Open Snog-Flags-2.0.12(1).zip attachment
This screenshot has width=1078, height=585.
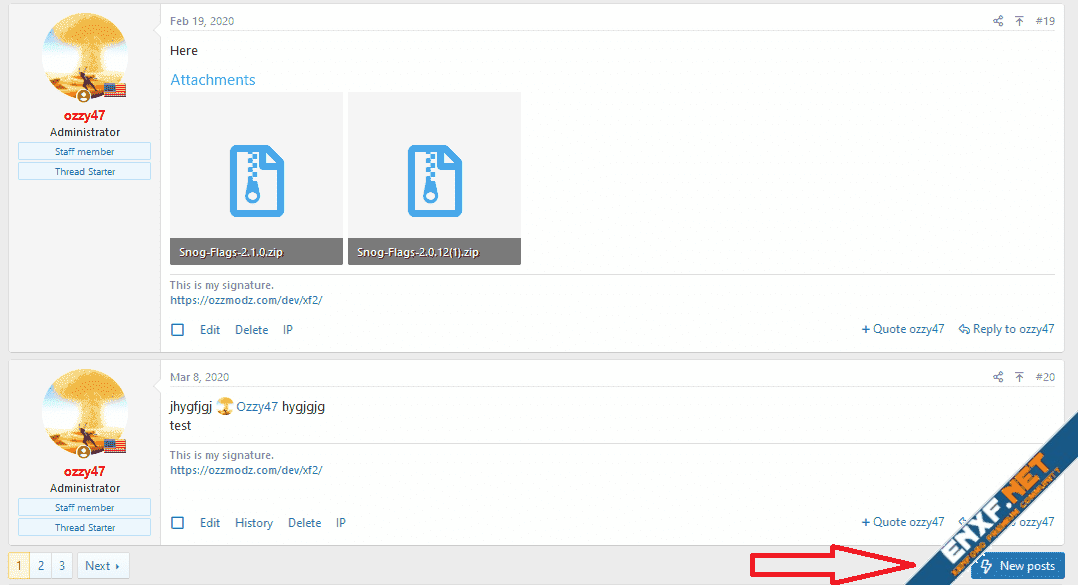[x=434, y=179]
